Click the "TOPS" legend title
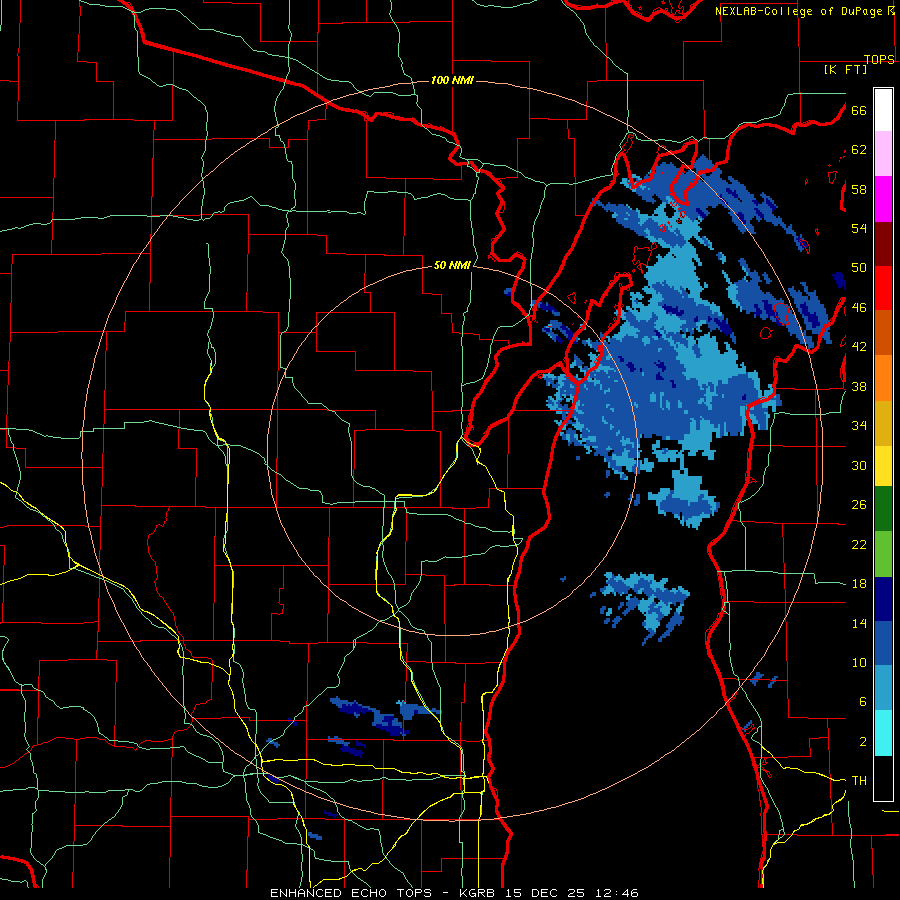Screen dimensions: 900x900 [x=879, y=59]
